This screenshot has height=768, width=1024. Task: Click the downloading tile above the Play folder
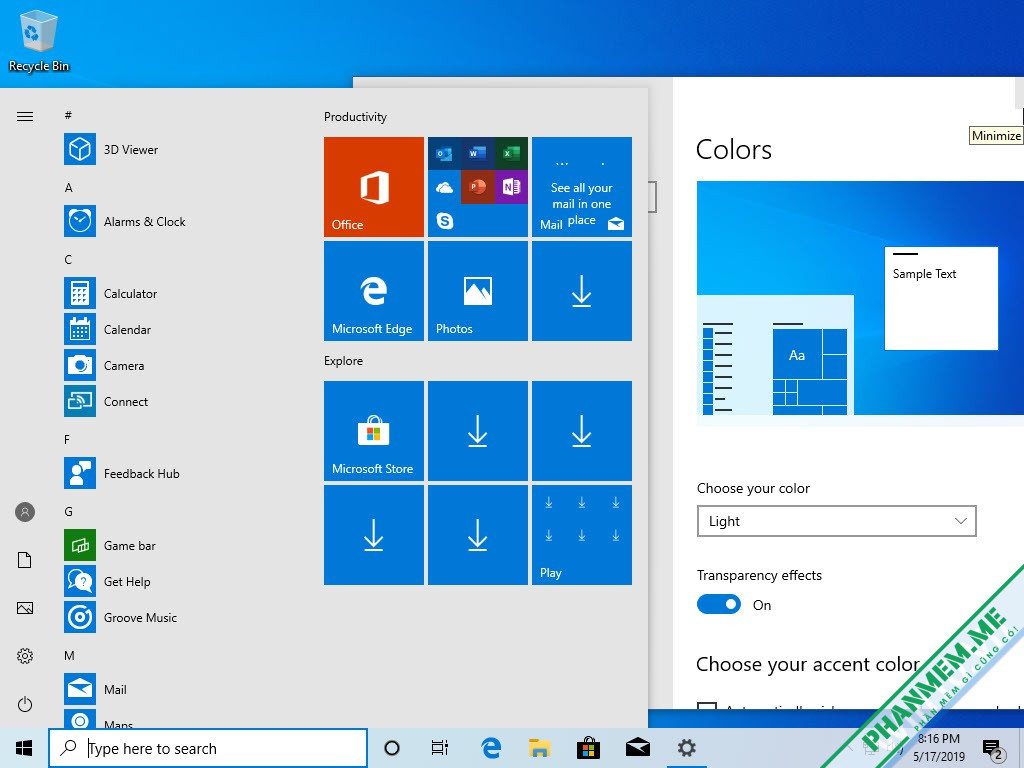(582, 431)
